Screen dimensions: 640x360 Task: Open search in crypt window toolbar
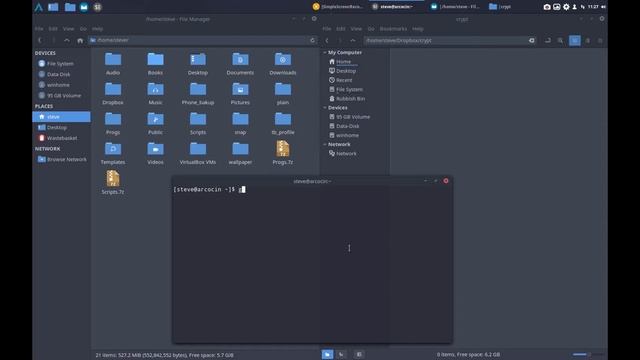pyautogui.click(x=560, y=40)
